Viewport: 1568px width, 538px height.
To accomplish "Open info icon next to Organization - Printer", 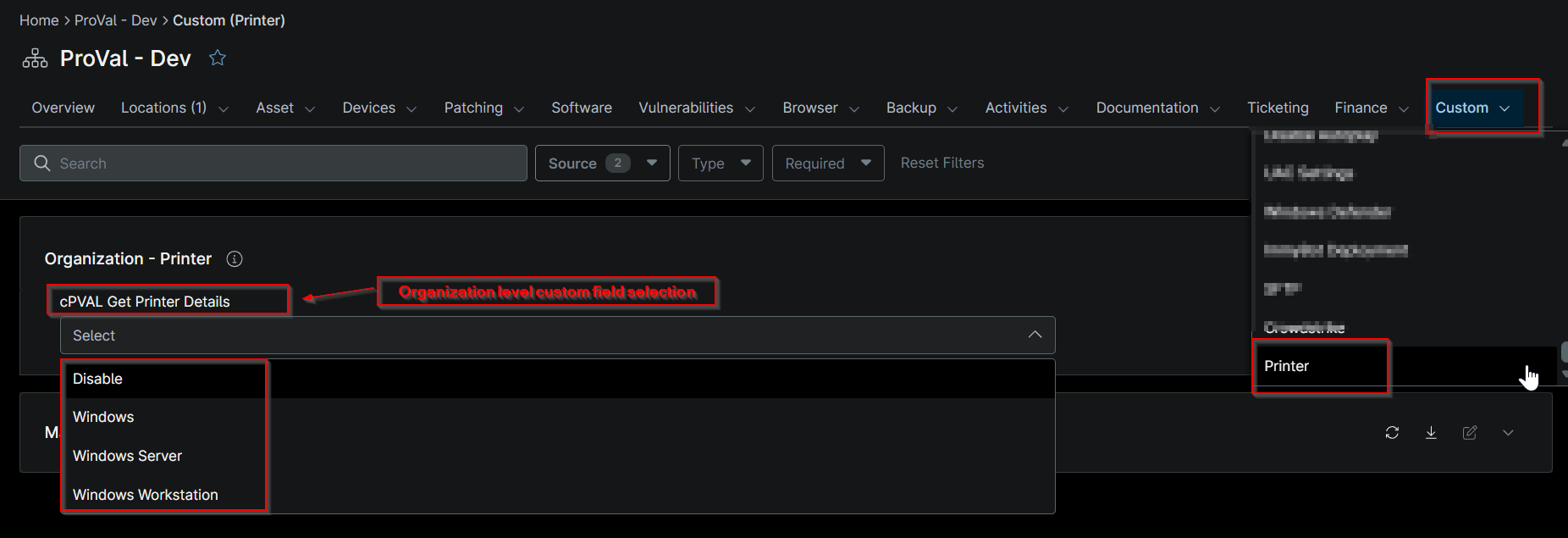I will click(235, 259).
